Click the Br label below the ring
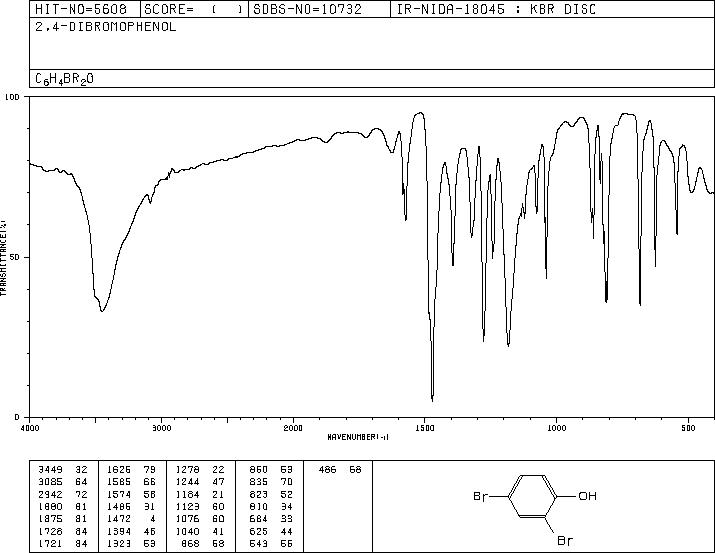715x553 pixels. [565, 541]
